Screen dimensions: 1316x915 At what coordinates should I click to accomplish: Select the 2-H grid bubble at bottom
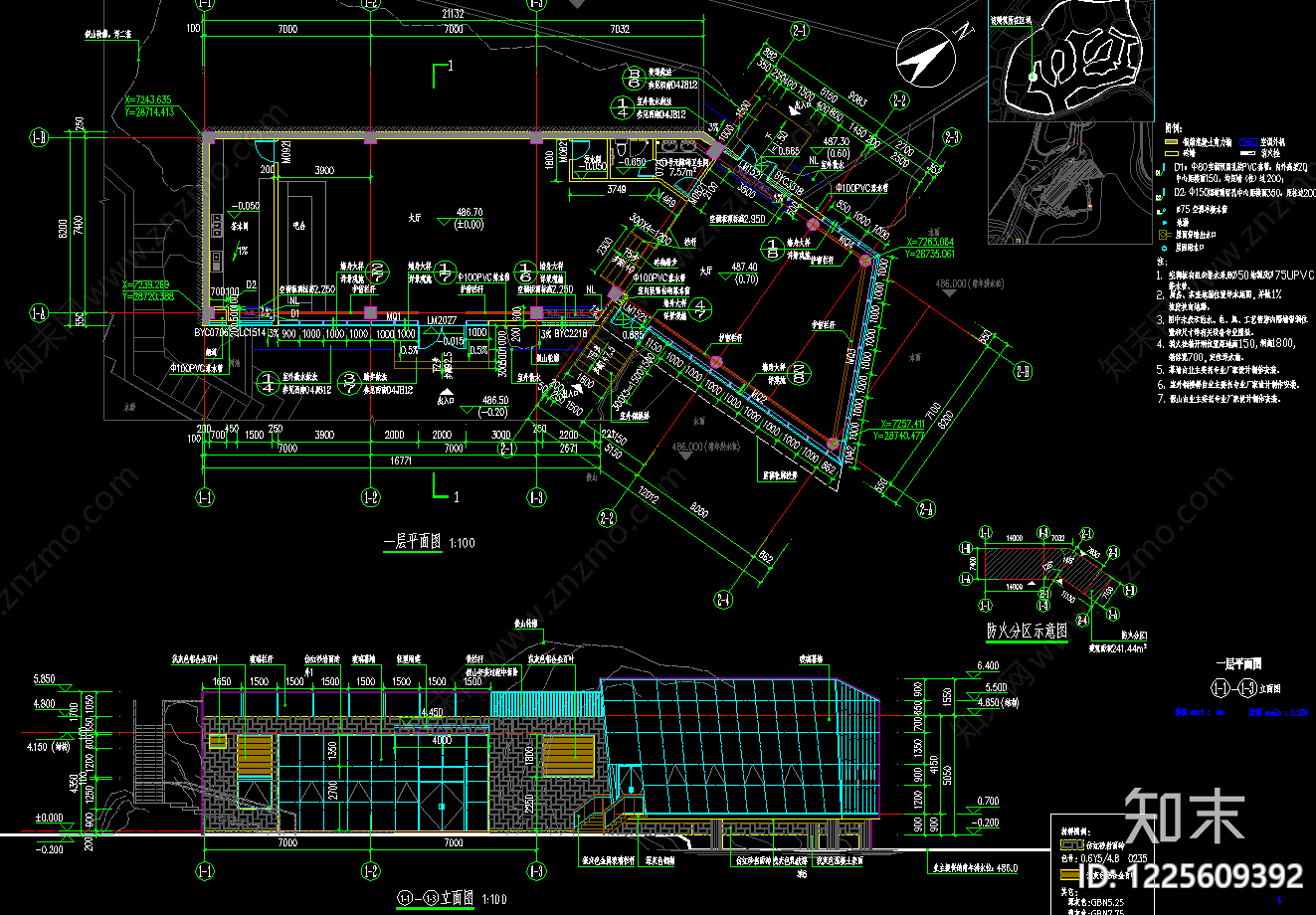point(723,600)
